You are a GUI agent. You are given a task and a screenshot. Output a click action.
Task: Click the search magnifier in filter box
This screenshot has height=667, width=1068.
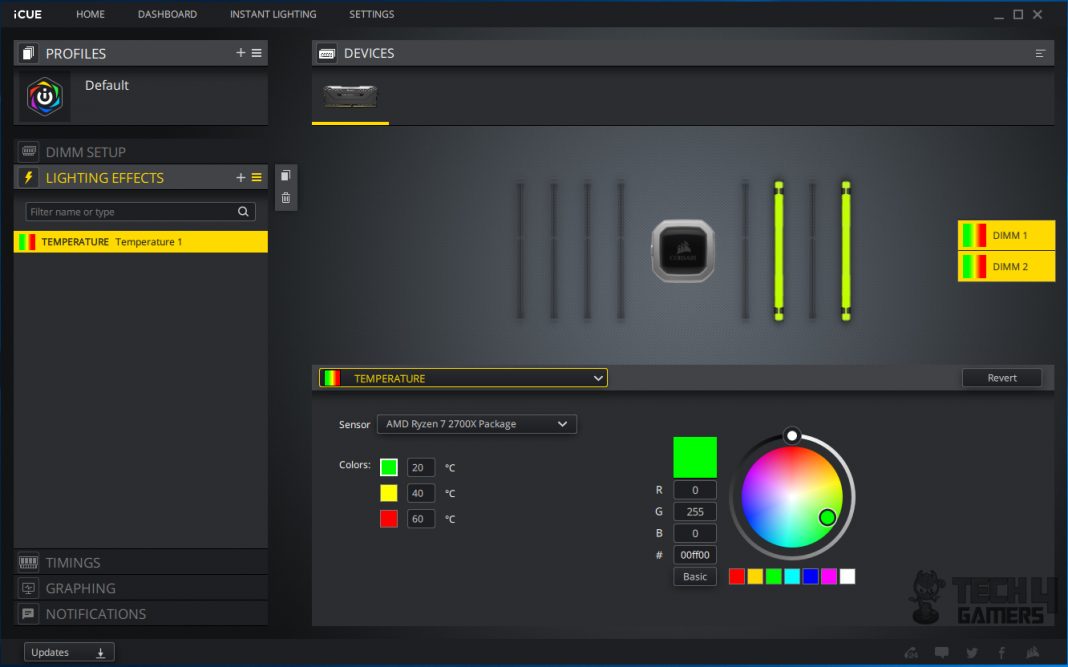243,212
